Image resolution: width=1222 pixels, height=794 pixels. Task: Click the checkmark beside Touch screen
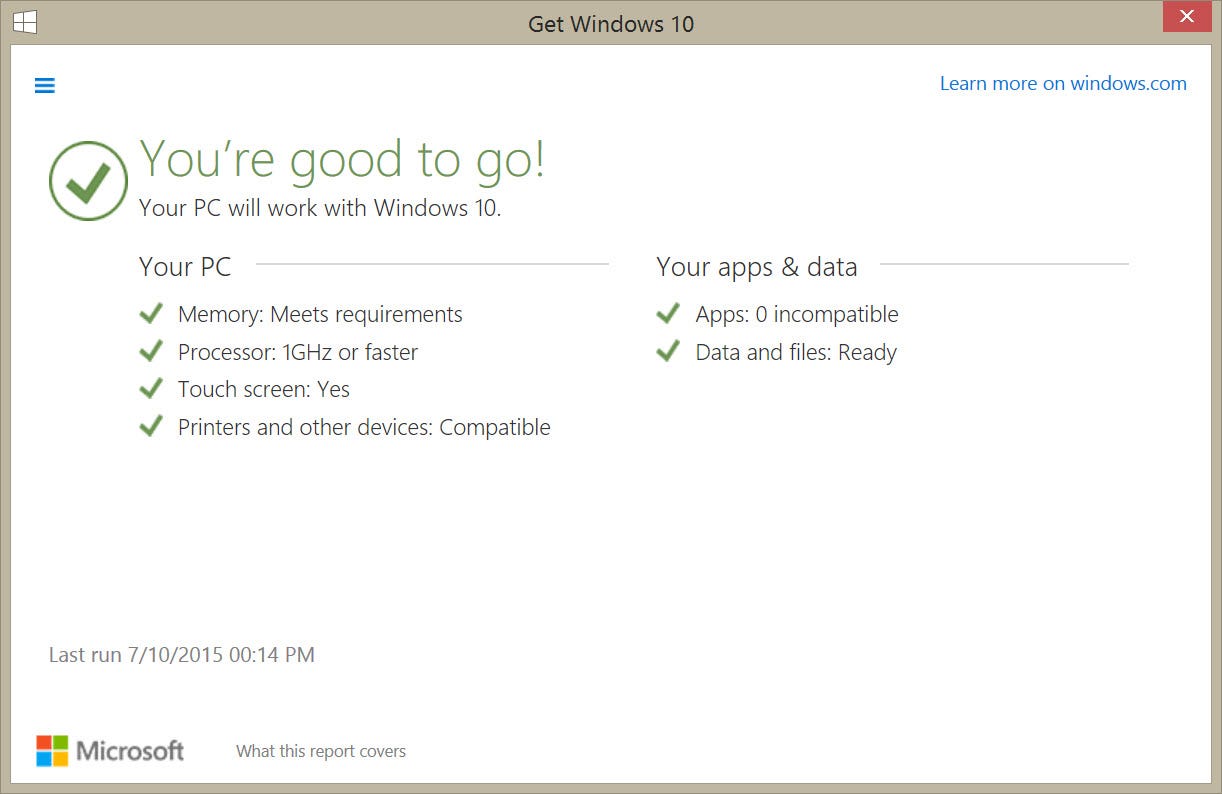tap(151, 388)
